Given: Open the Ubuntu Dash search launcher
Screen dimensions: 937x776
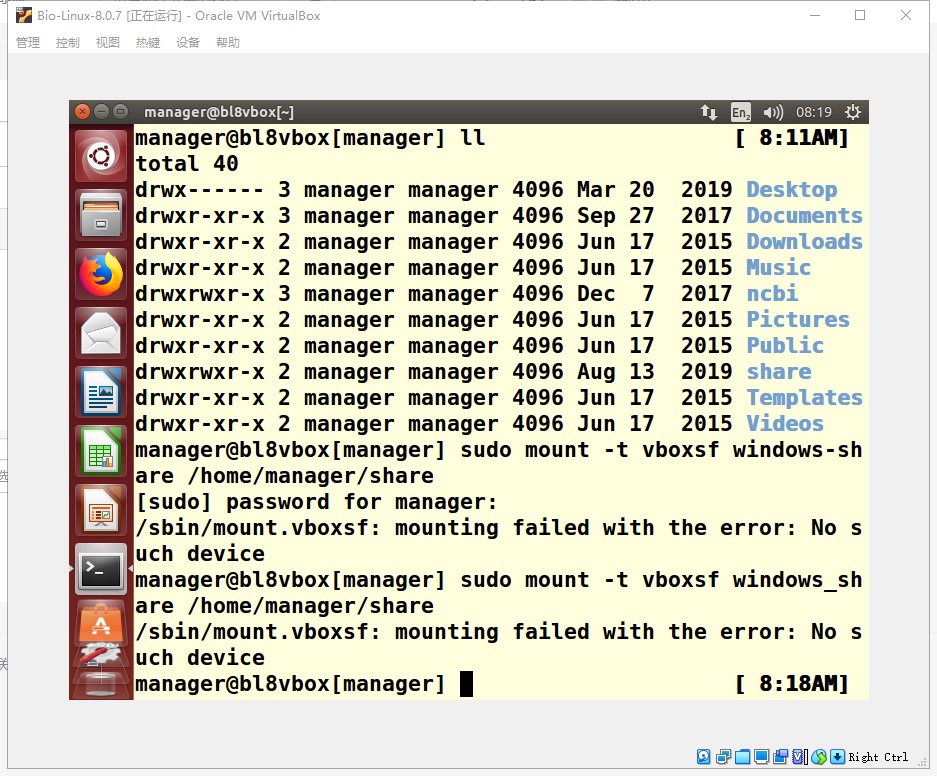Looking at the screenshot, I should tap(101, 155).
